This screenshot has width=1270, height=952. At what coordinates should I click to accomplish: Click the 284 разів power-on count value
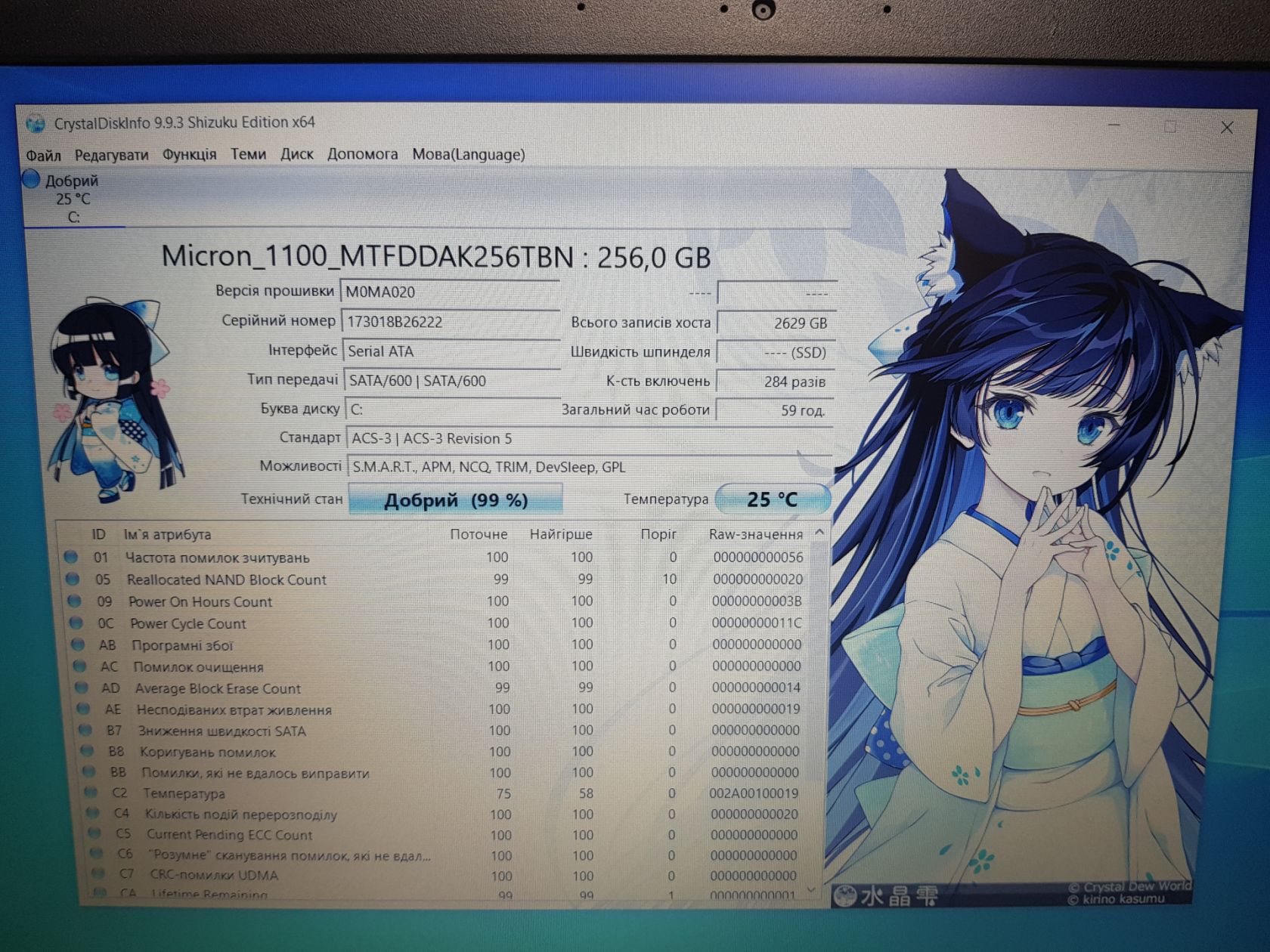(x=776, y=382)
